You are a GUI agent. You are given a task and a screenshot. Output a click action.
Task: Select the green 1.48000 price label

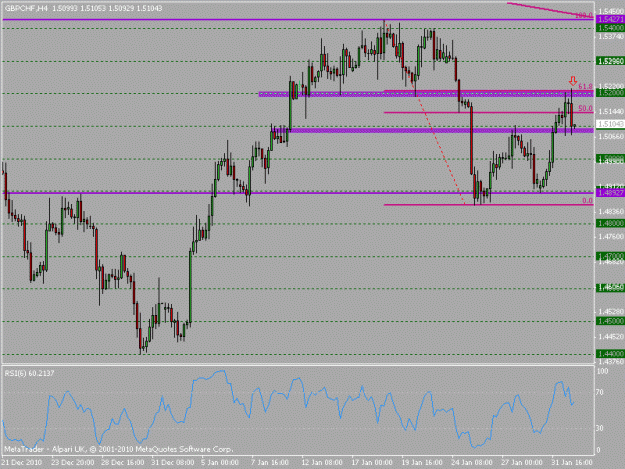(611, 223)
